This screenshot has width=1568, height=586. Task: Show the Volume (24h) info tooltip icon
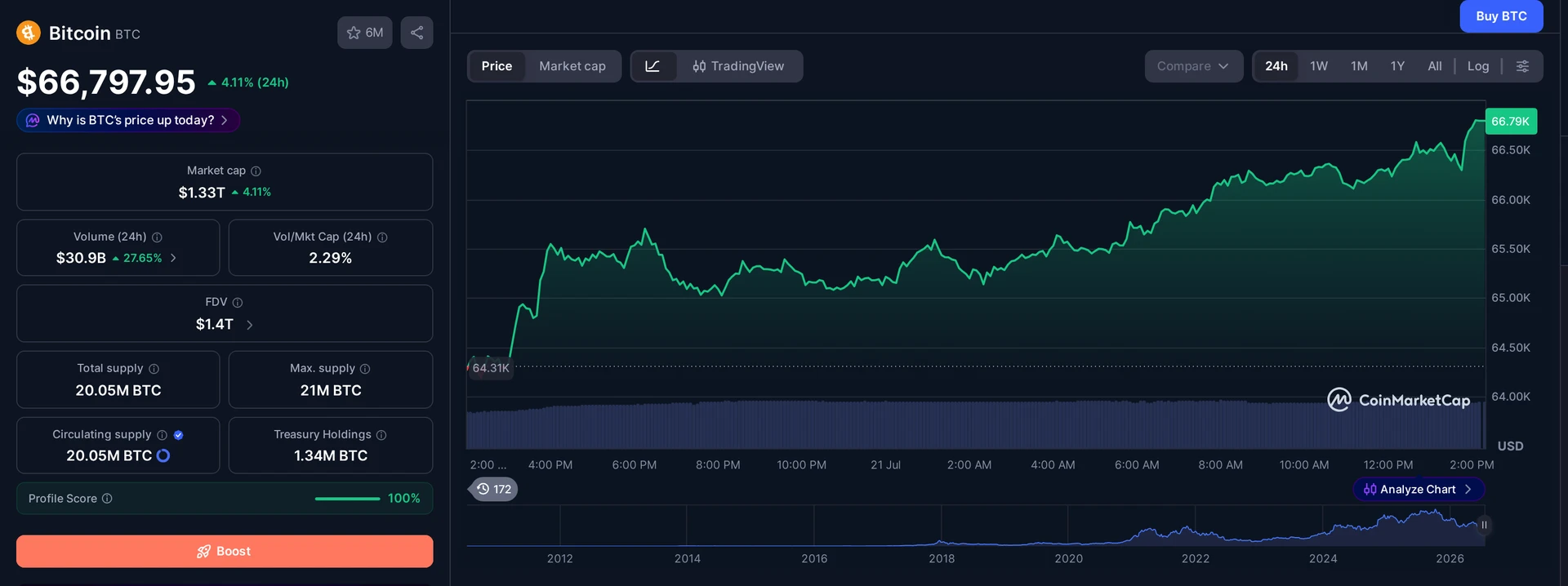click(x=157, y=237)
